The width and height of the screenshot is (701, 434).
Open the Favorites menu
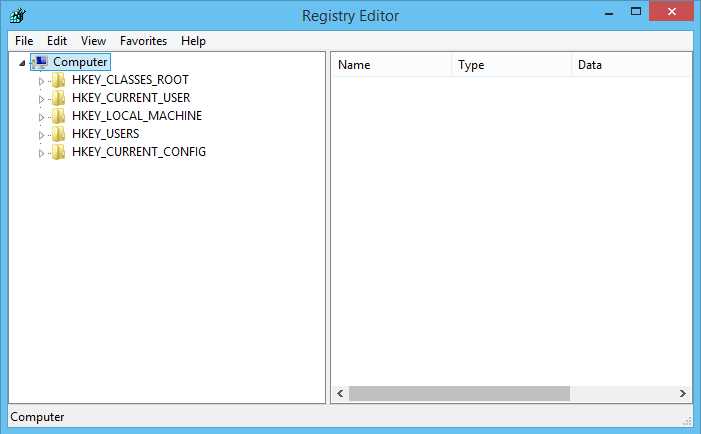point(143,41)
